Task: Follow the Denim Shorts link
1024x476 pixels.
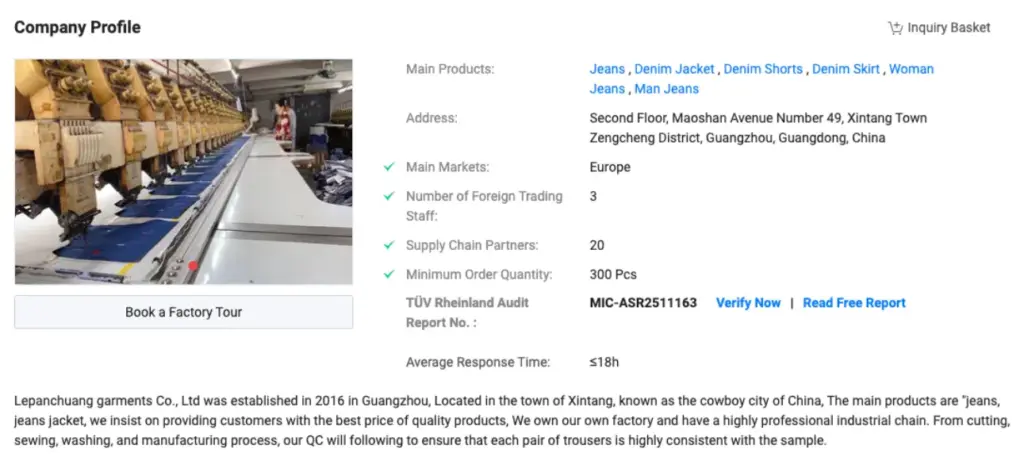Action: (763, 69)
